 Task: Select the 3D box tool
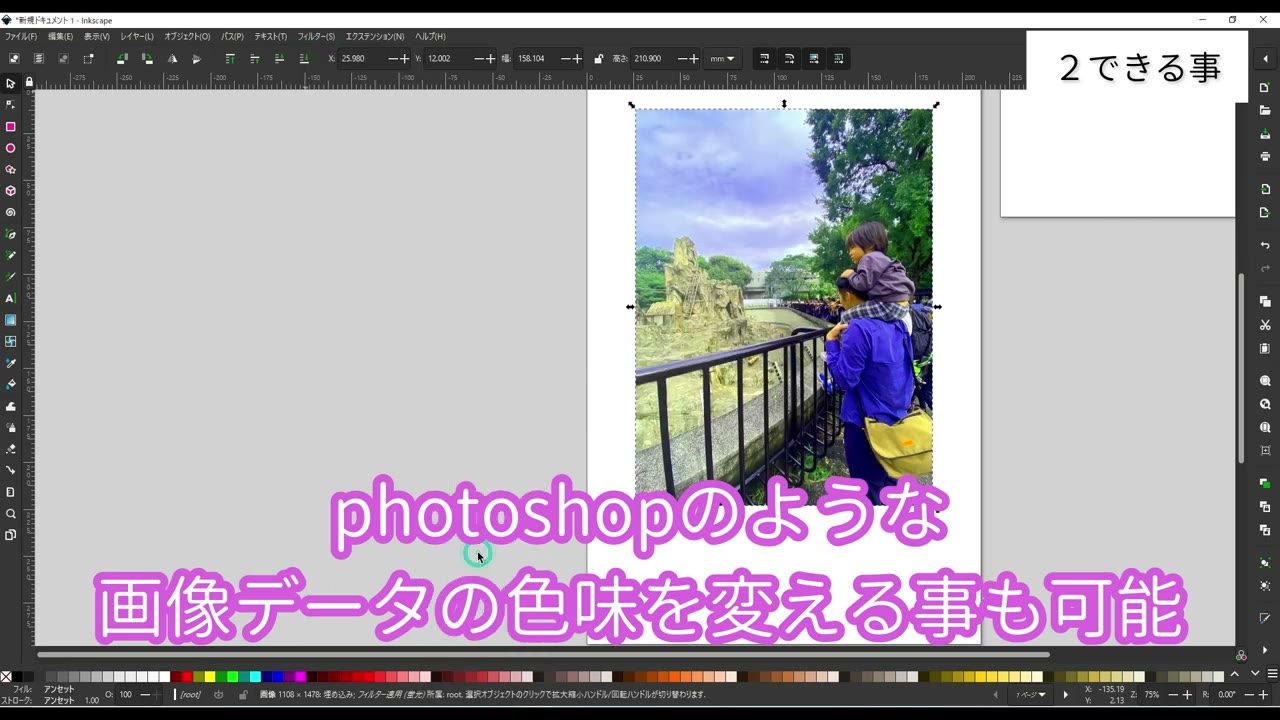11,190
